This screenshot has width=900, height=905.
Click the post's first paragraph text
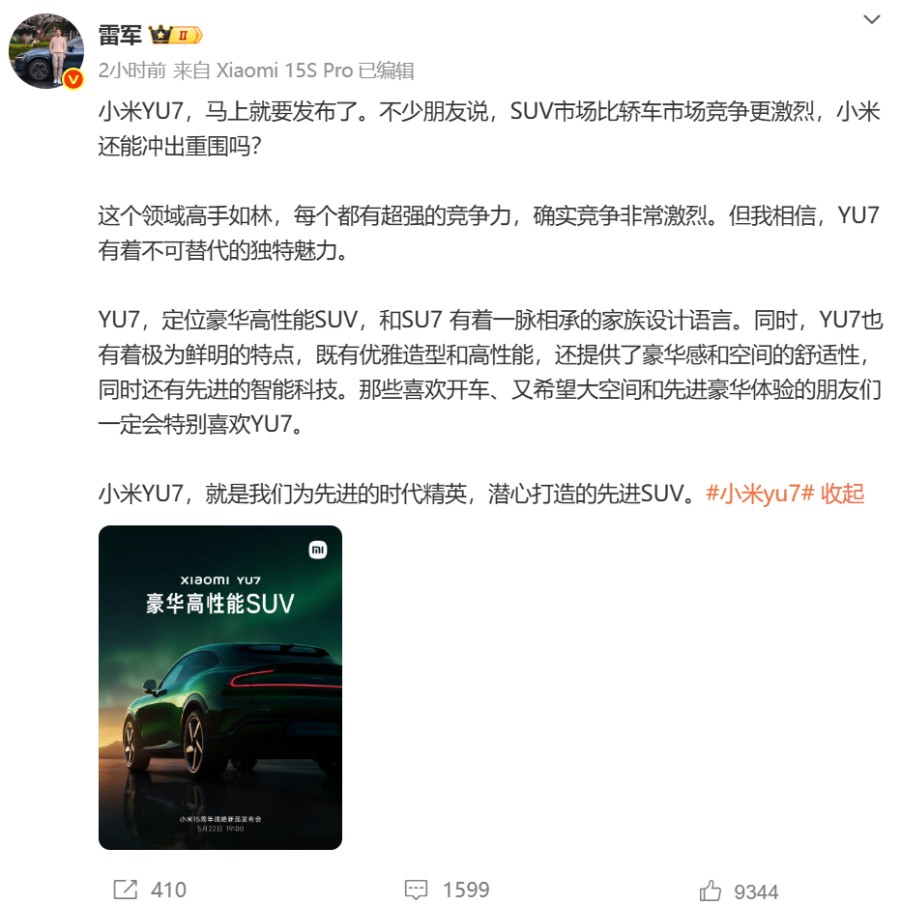tap(489, 129)
